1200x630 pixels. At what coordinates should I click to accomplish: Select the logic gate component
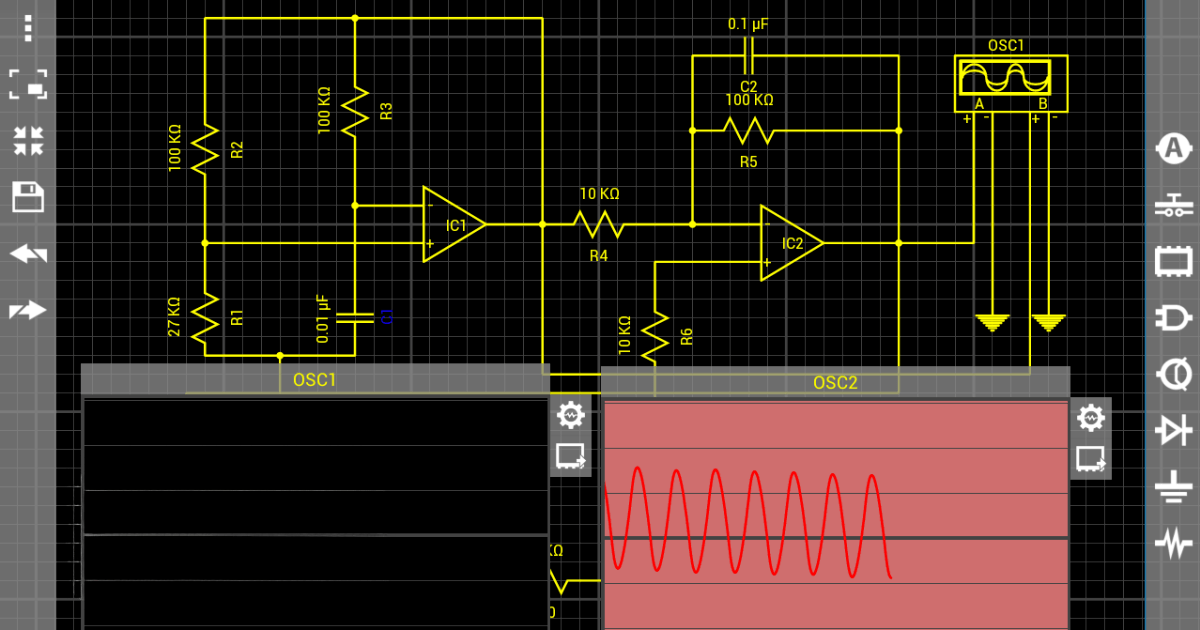coord(1172,319)
